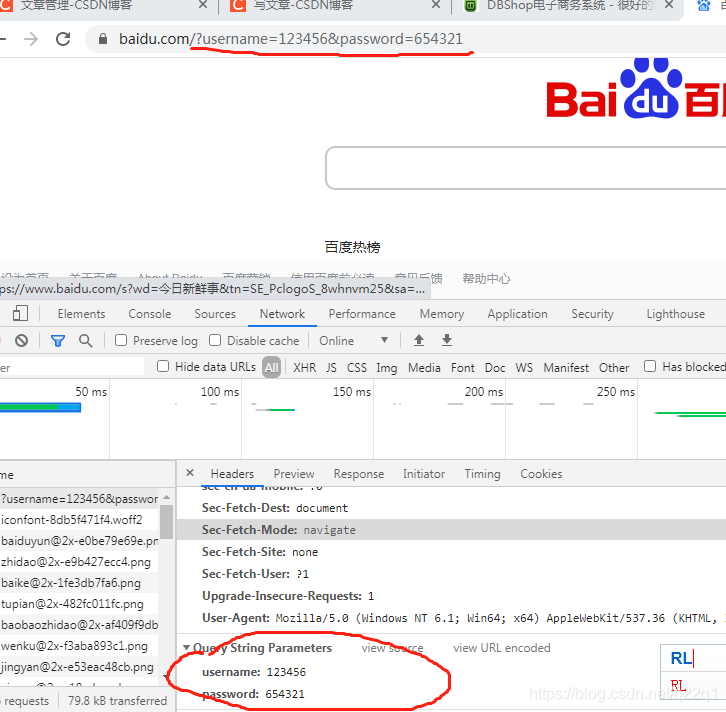
Task: Export HAR file with the download arrow
Action: coord(447,340)
